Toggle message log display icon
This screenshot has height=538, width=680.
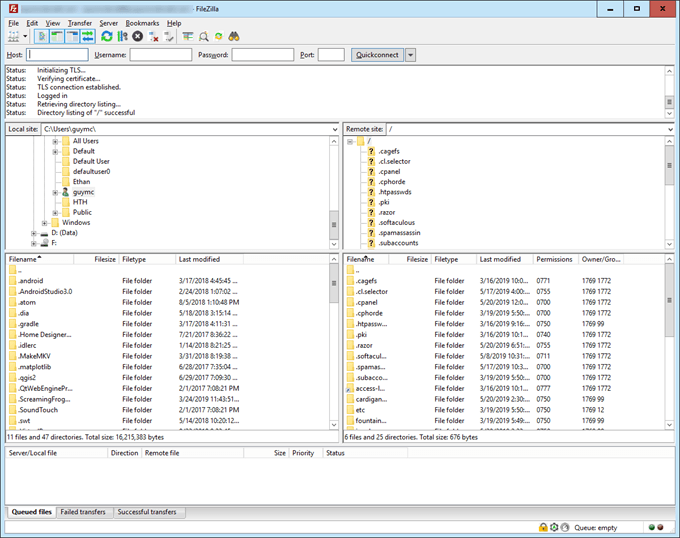pos(40,36)
